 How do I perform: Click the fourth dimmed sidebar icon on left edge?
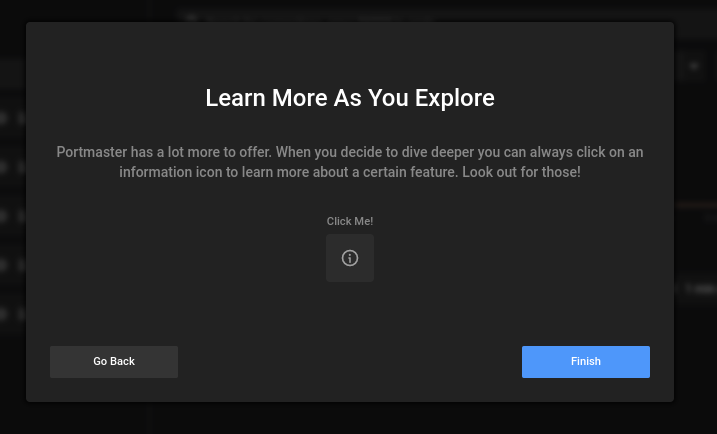click(4, 265)
